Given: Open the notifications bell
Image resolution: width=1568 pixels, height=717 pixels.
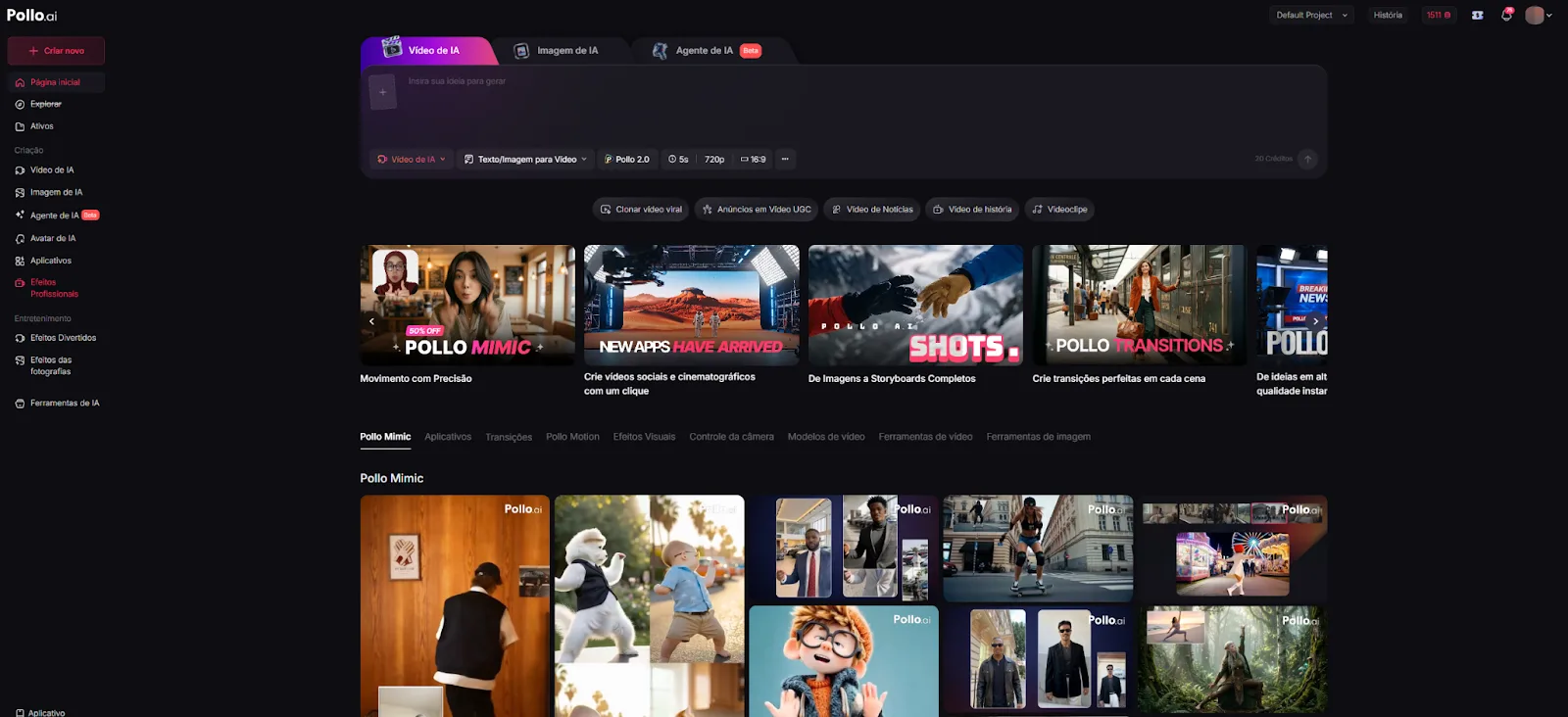Looking at the screenshot, I should click(1506, 15).
